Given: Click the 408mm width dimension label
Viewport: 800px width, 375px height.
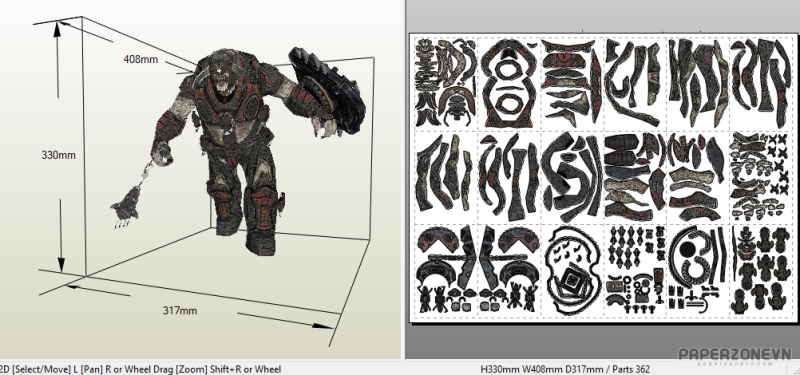Looking at the screenshot, I should tap(141, 59).
